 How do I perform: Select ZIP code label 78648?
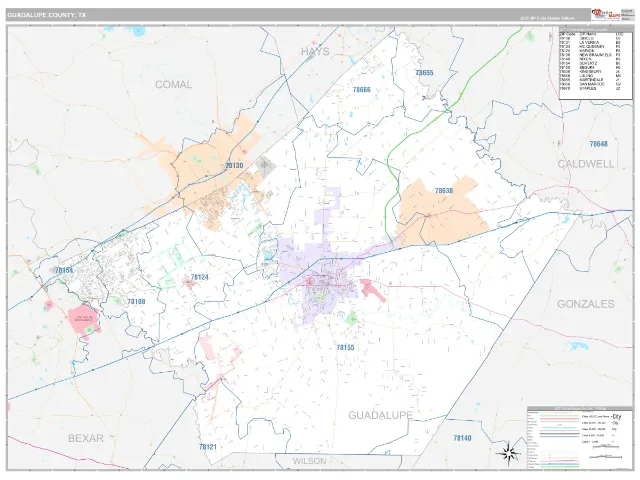coord(598,144)
